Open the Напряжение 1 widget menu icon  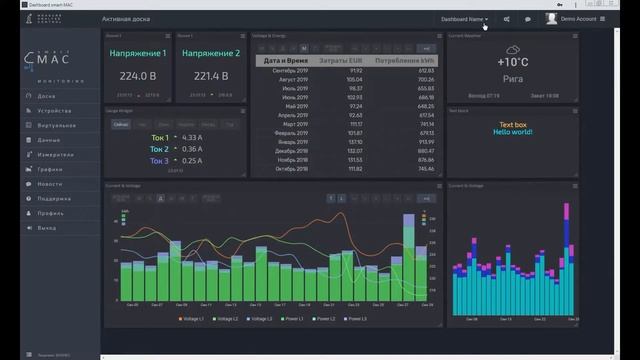167,36
